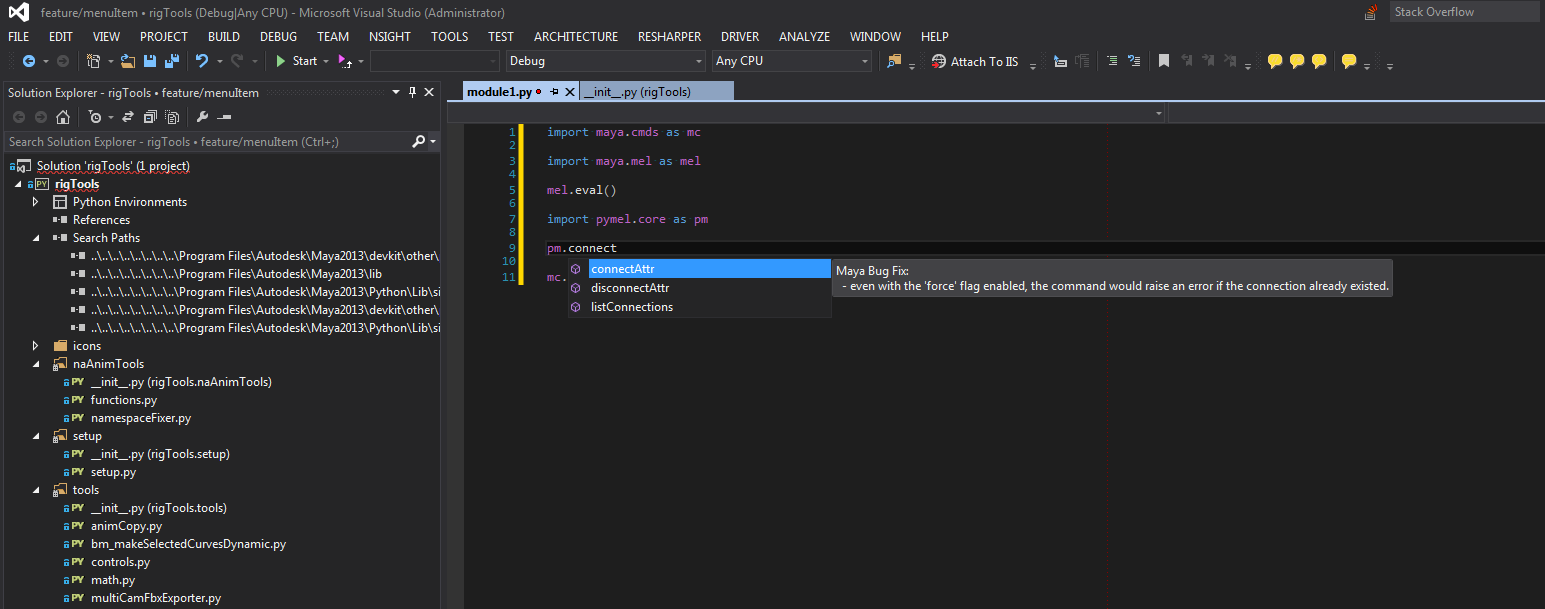The height and width of the screenshot is (609, 1545).
Task: Open Solution Explorer Properties wrench icon
Action: (202, 117)
